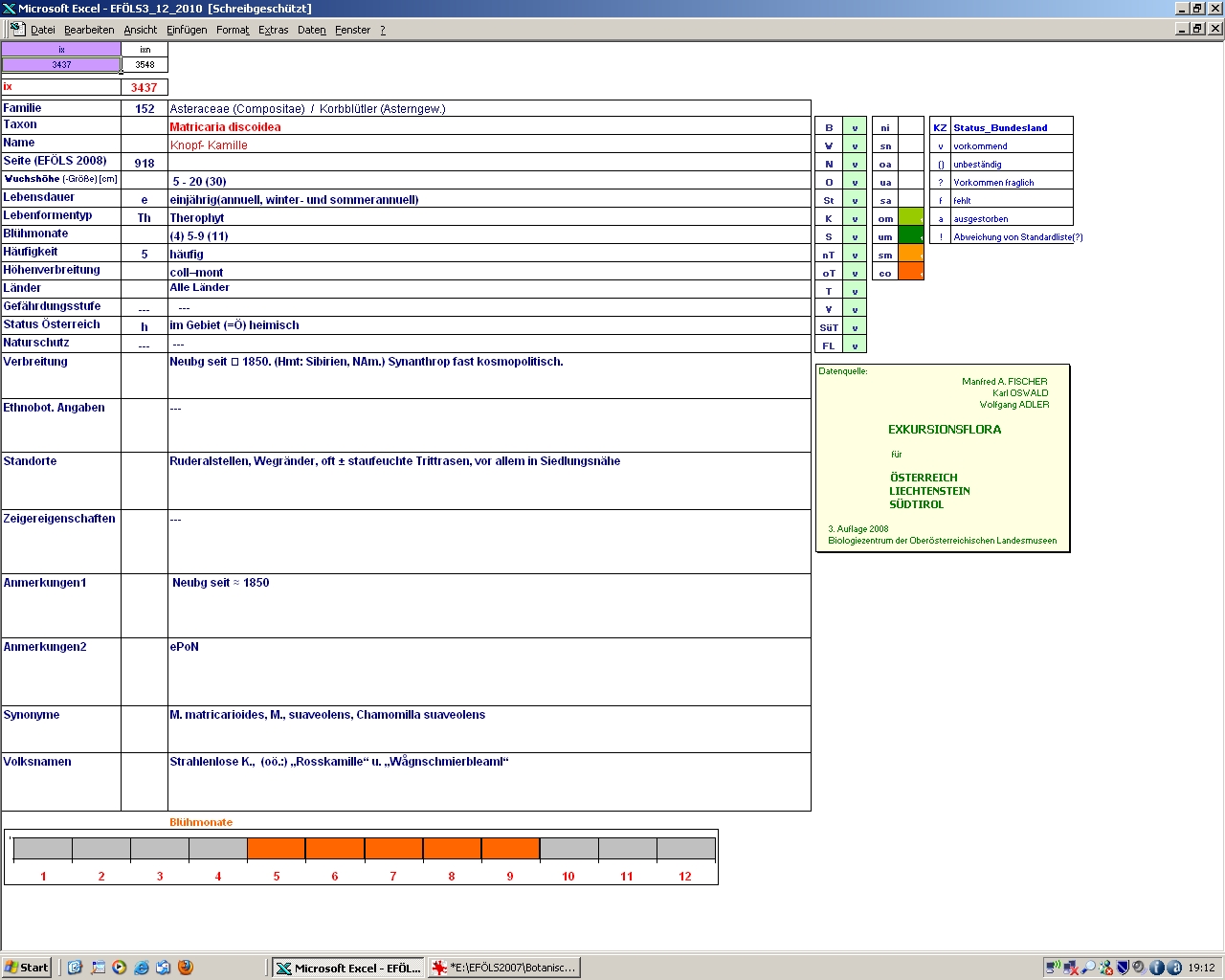Screen dimensions: 1225x980
Task: Click the taxon name Matricaria discoidea
Action: (225, 127)
